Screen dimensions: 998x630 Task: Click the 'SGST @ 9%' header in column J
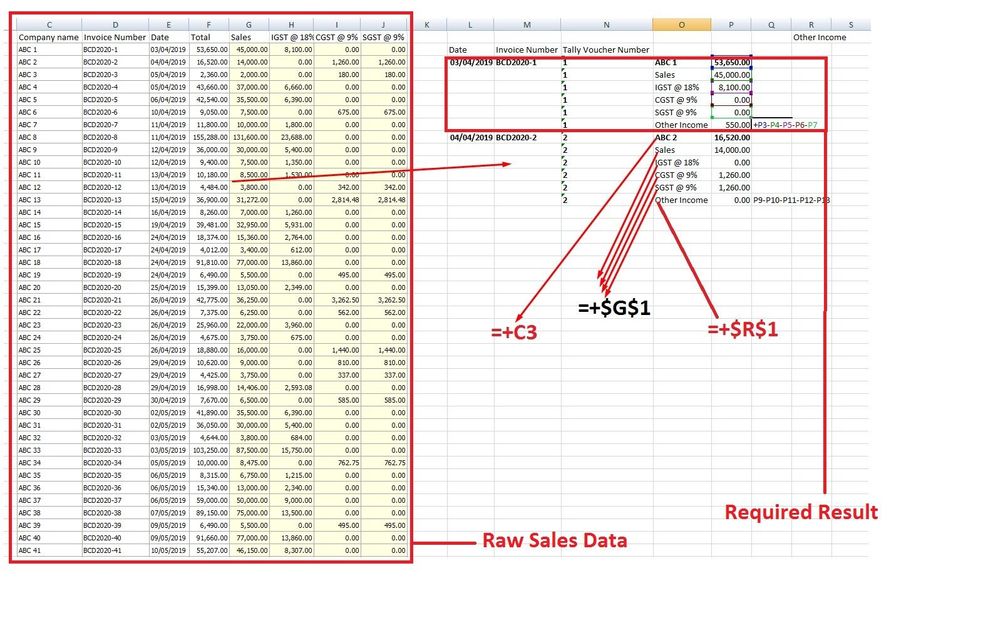(x=384, y=37)
